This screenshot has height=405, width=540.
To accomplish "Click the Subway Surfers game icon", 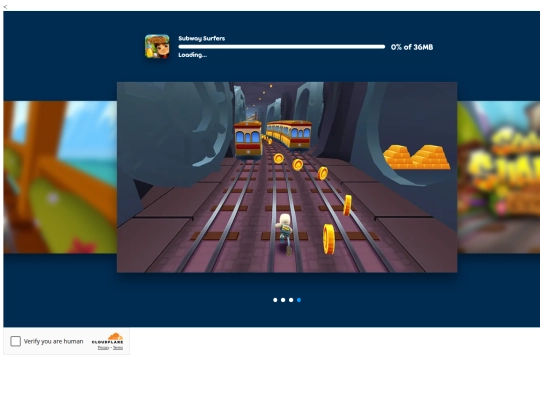I will click(x=157, y=46).
